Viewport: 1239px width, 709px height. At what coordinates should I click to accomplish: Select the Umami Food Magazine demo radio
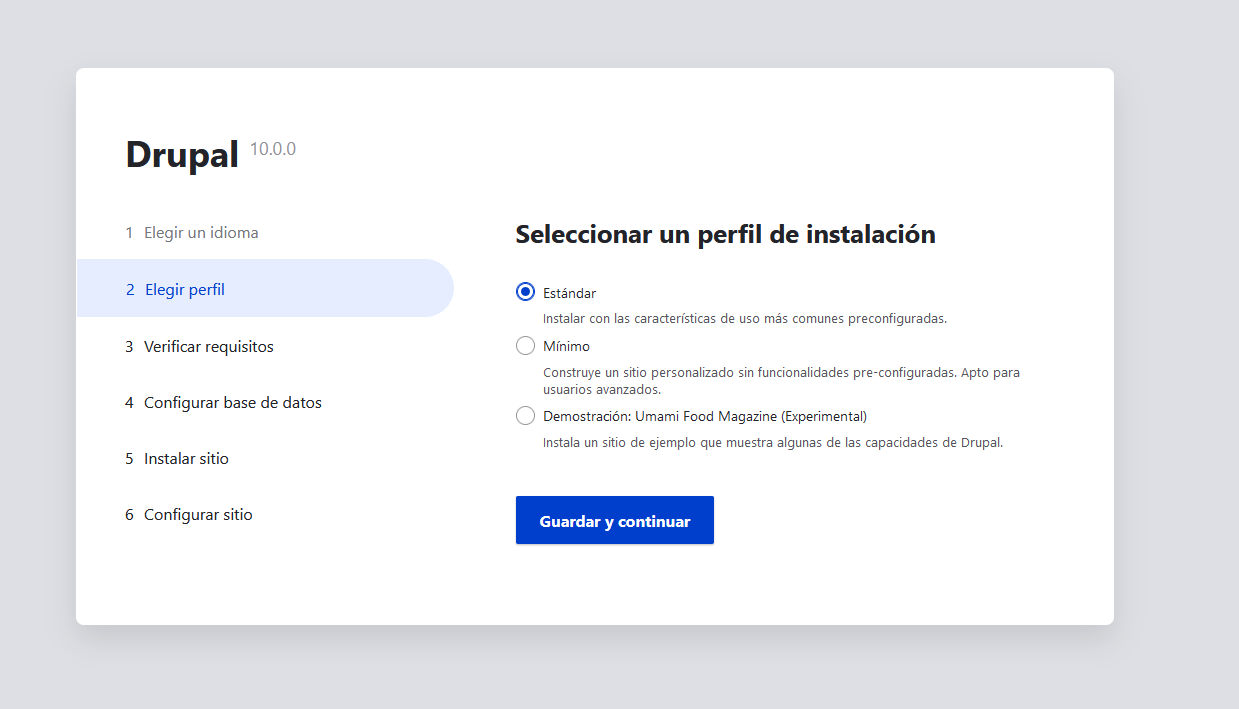[x=525, y=415]
